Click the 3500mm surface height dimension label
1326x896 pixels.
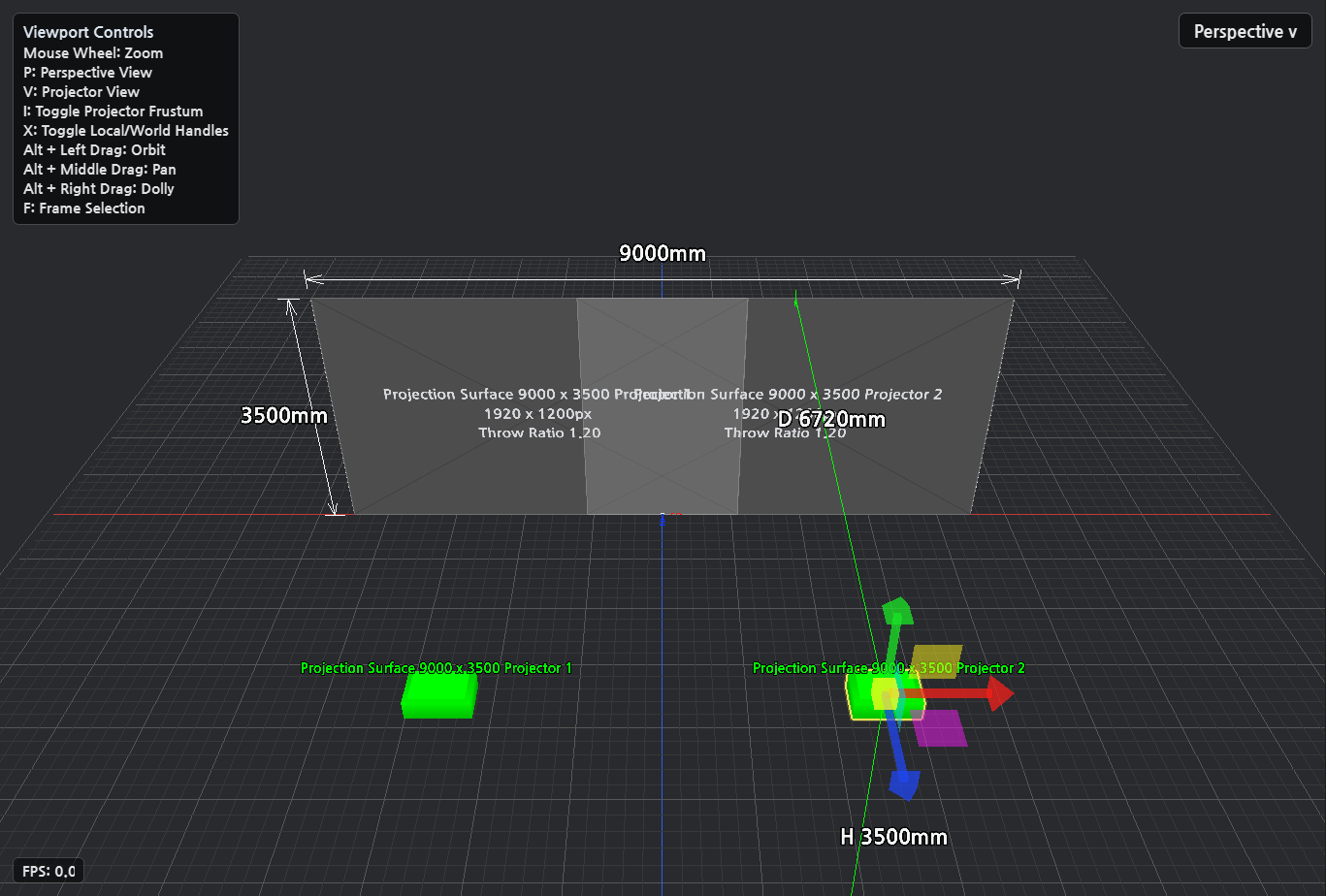[x=284, y=415]
